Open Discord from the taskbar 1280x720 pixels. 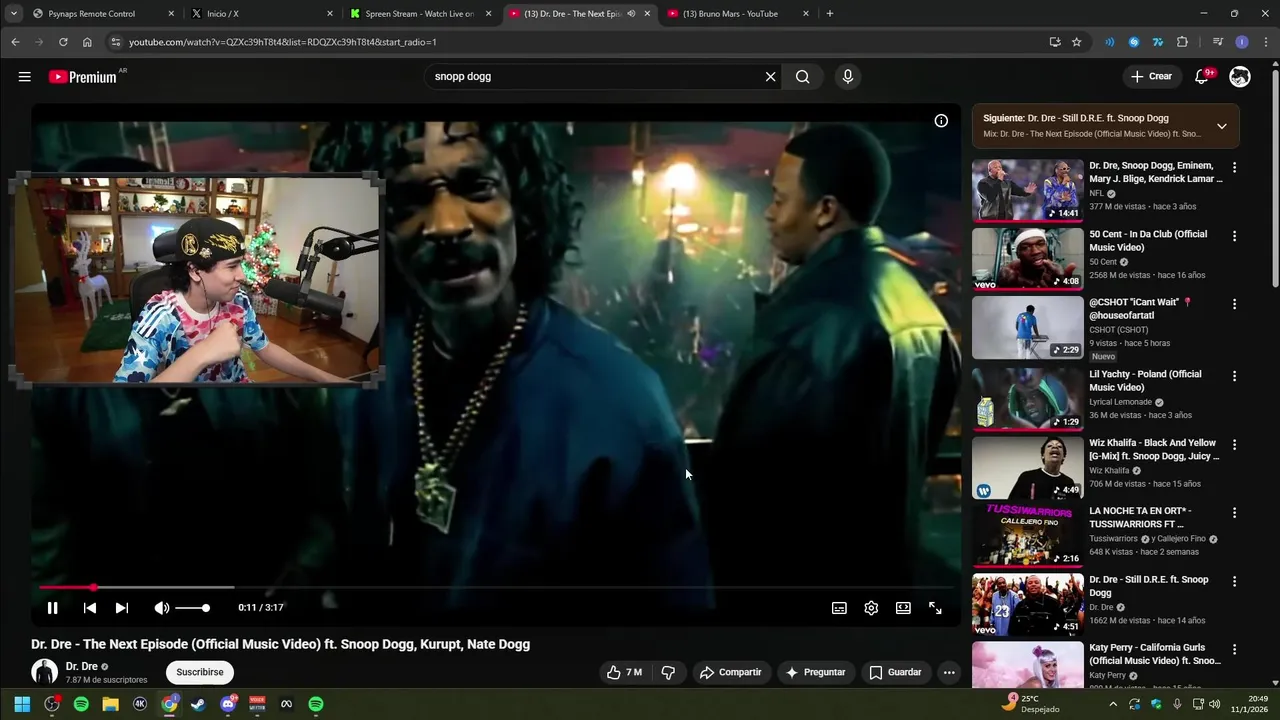tap(228, 704)
